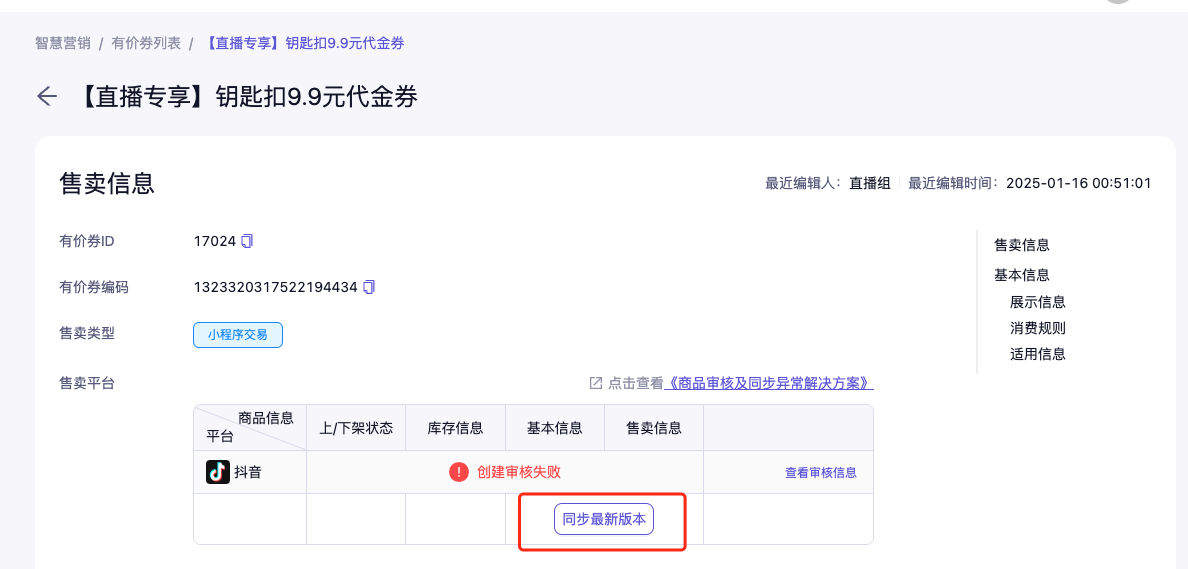Jump to 基本信息 in the side anchor nav

point(1022,275)
